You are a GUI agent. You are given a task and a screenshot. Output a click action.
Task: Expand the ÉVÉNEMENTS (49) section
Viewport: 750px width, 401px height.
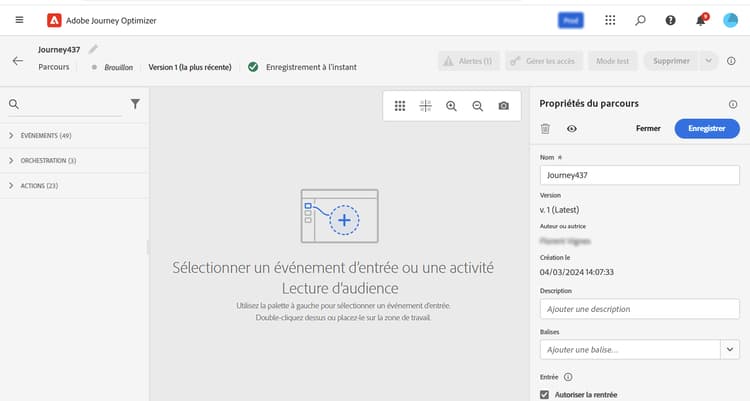[74, 136]
